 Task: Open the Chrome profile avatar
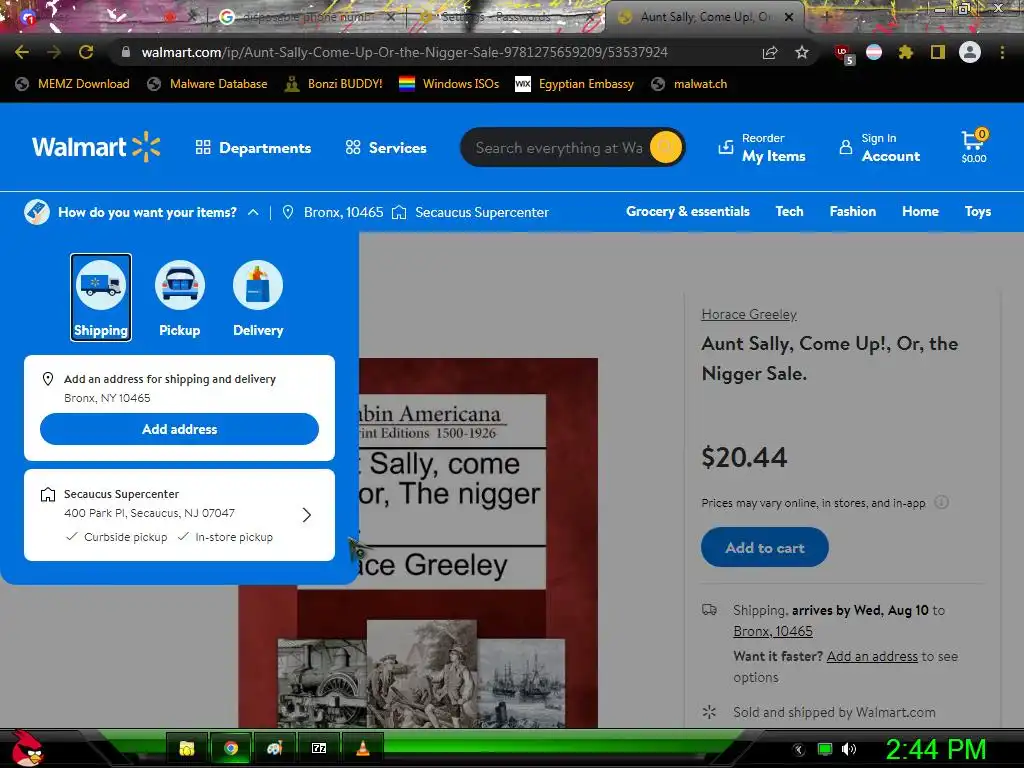pyautogui.click(x=970, y=52)
